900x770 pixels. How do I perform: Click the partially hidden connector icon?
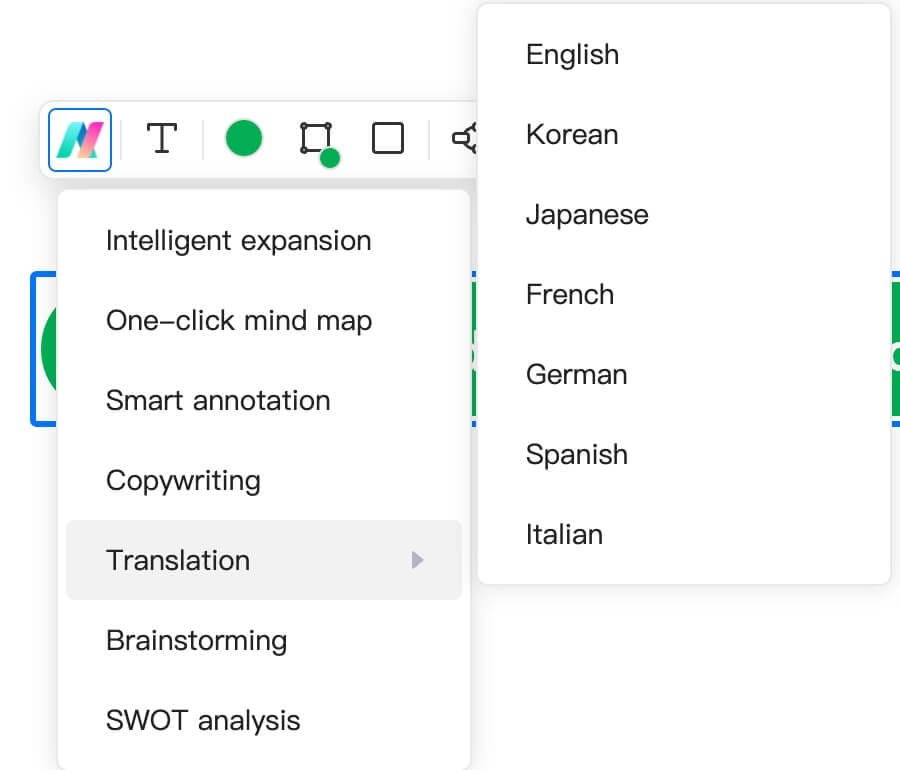coord(465,139)
